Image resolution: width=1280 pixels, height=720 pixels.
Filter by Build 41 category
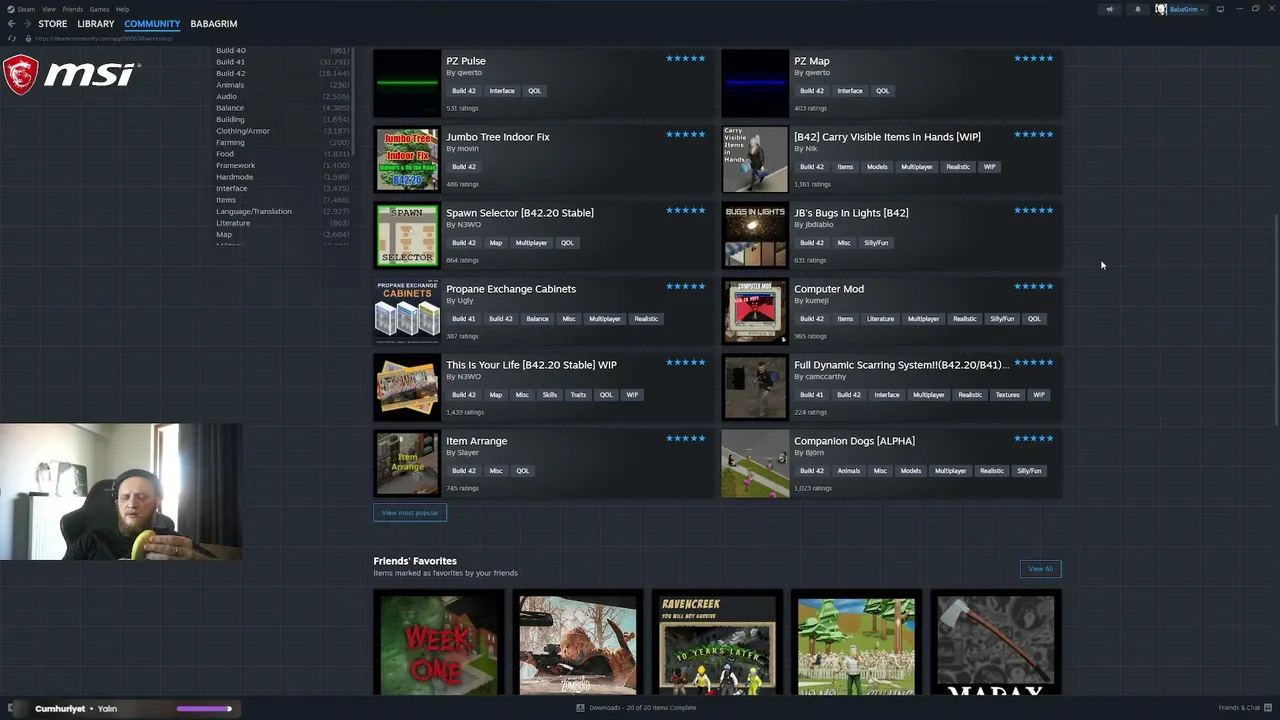tap(230, 62)
